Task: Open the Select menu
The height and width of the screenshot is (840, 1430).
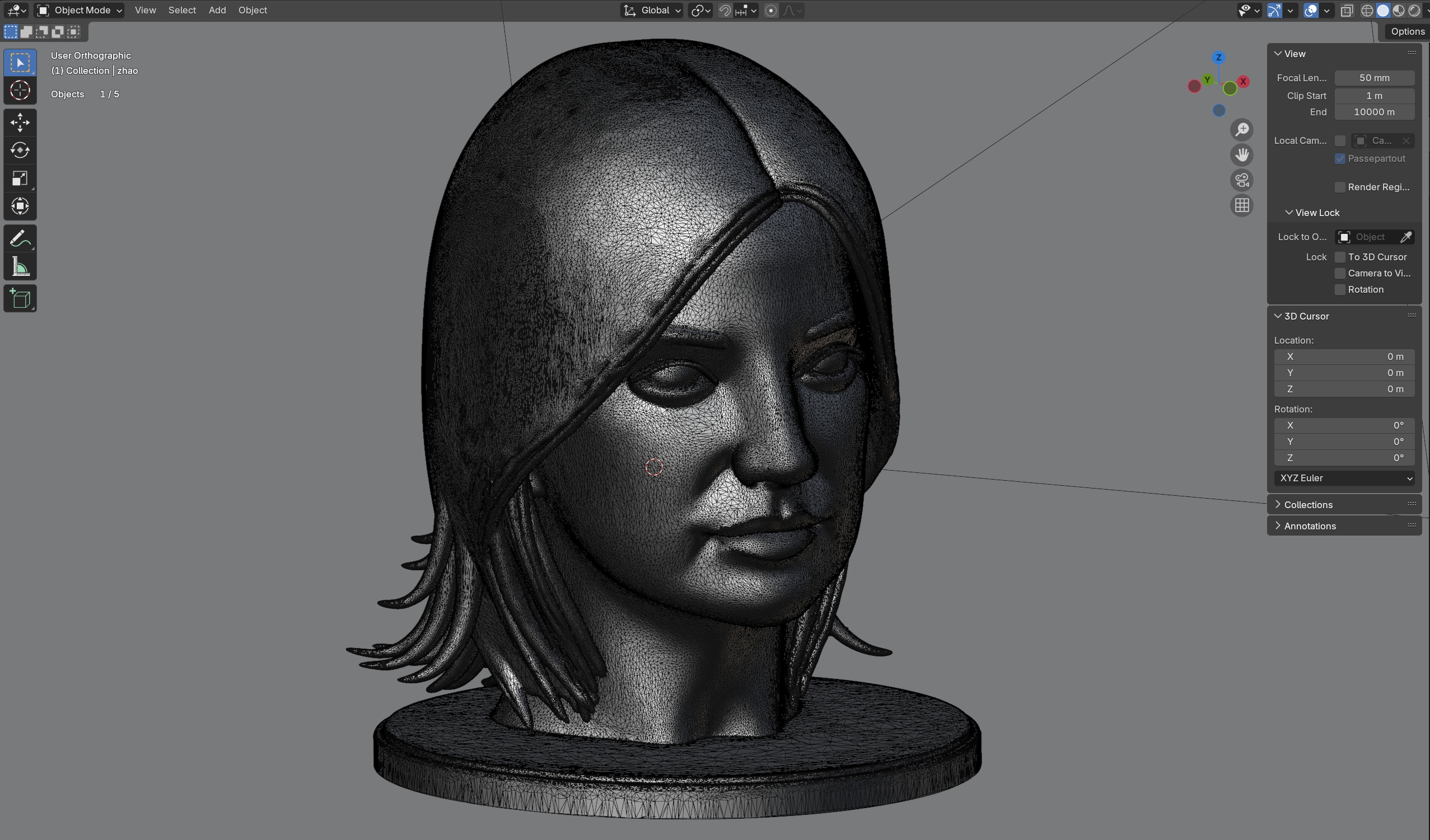Action: click(x=181, y=10)
